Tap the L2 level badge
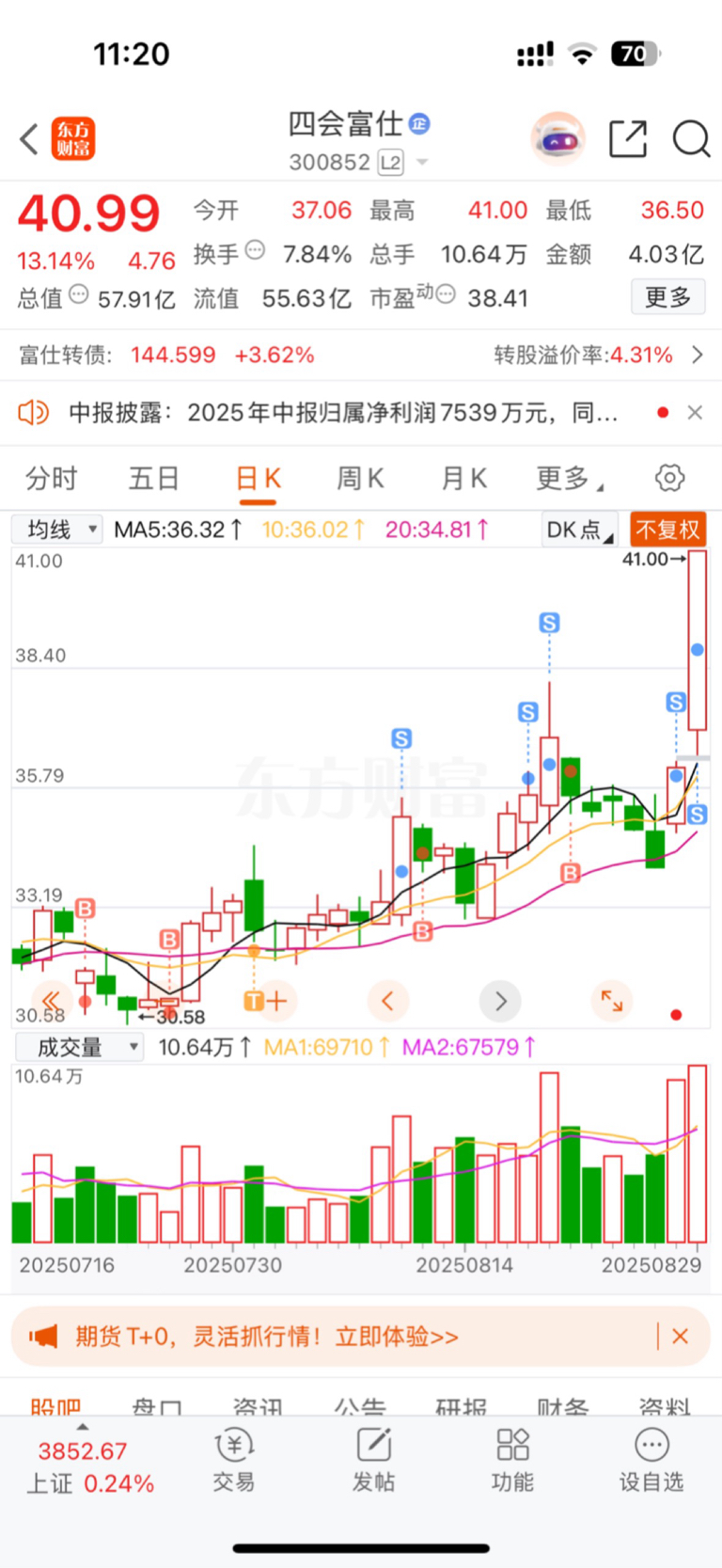 (390, 163)
